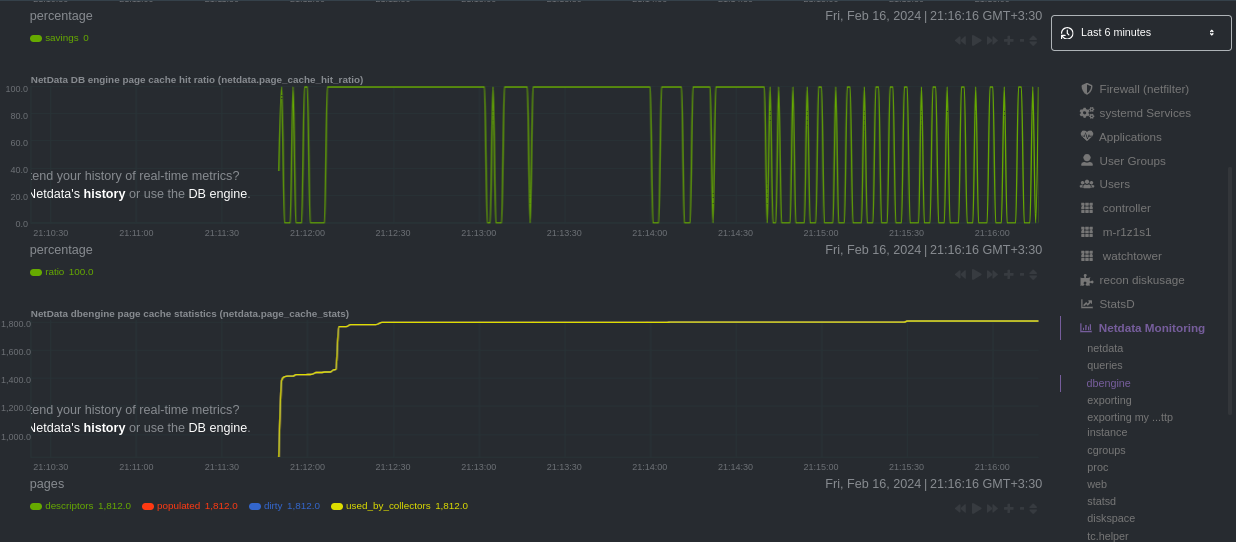Select proc submenu item
The image size is (1236, 542).
(x=1097, y=467)
